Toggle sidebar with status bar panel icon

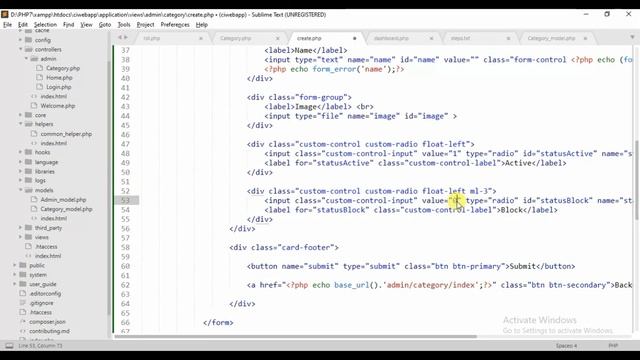tap(9, 346)
